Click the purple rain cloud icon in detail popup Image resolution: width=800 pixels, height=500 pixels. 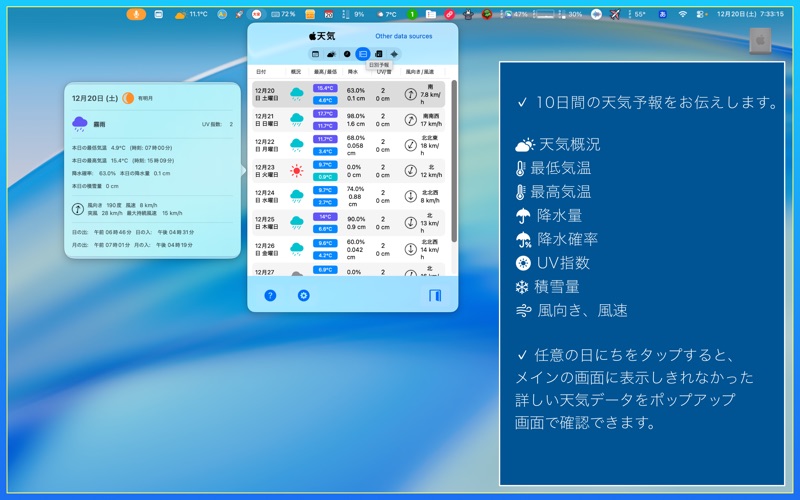click(x=80, y=124)
